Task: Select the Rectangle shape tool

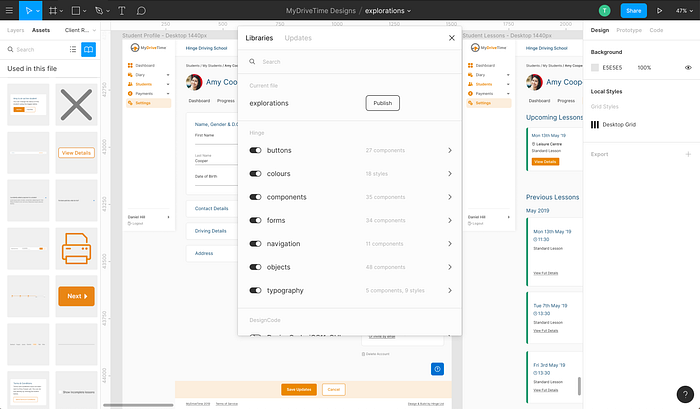Action: point(76,10)
